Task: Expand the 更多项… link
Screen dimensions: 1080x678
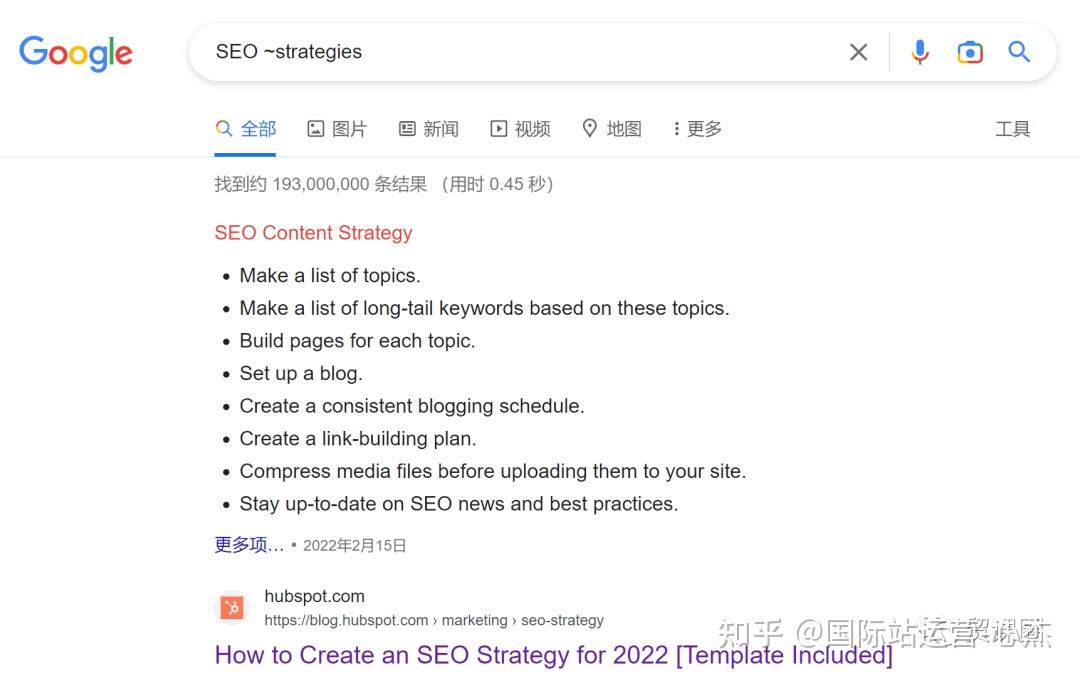Action: click(249, 545)
